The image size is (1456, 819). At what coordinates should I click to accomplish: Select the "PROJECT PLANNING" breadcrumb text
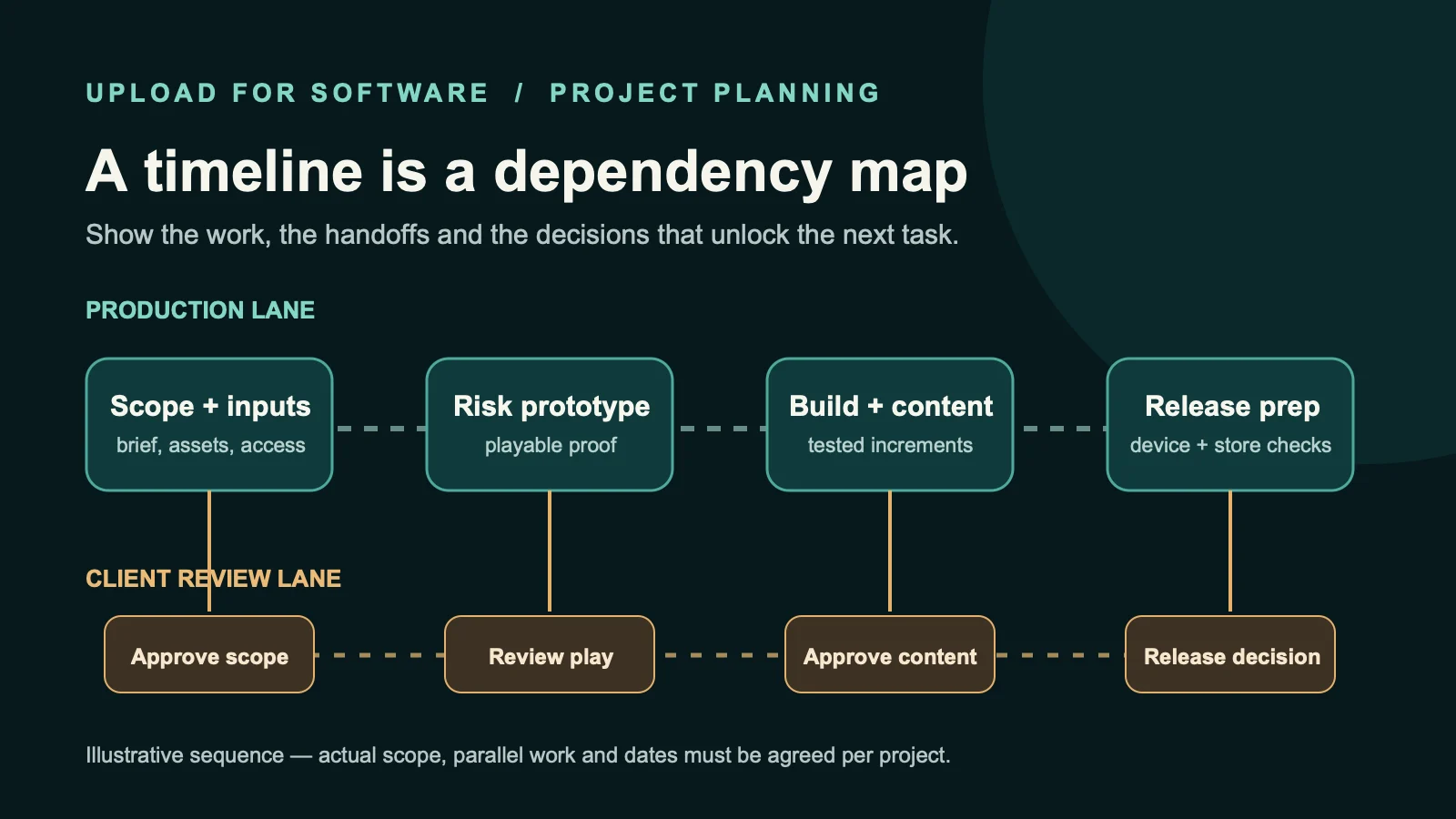[x=715, y=93]
